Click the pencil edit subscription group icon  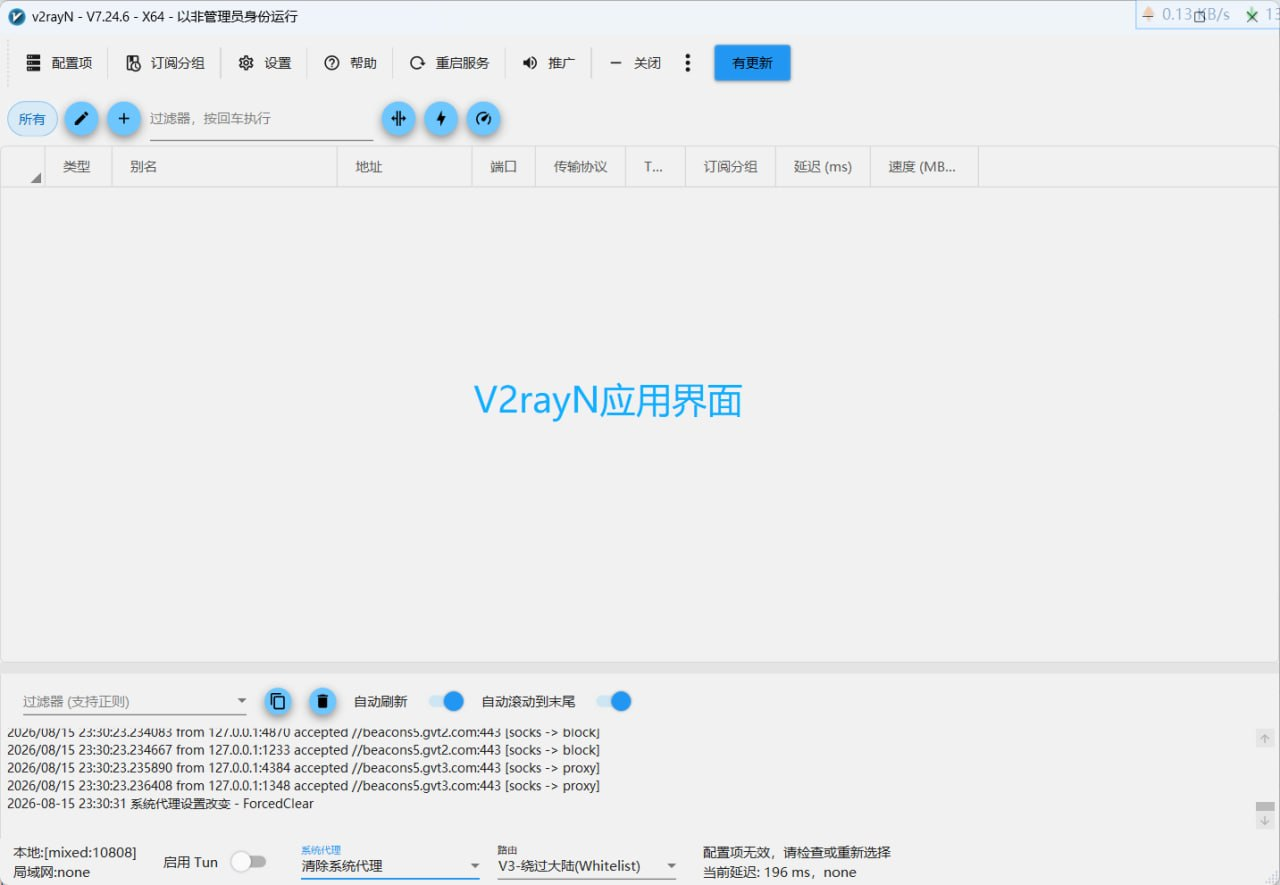pyautogui.click(x=82, y=119)
